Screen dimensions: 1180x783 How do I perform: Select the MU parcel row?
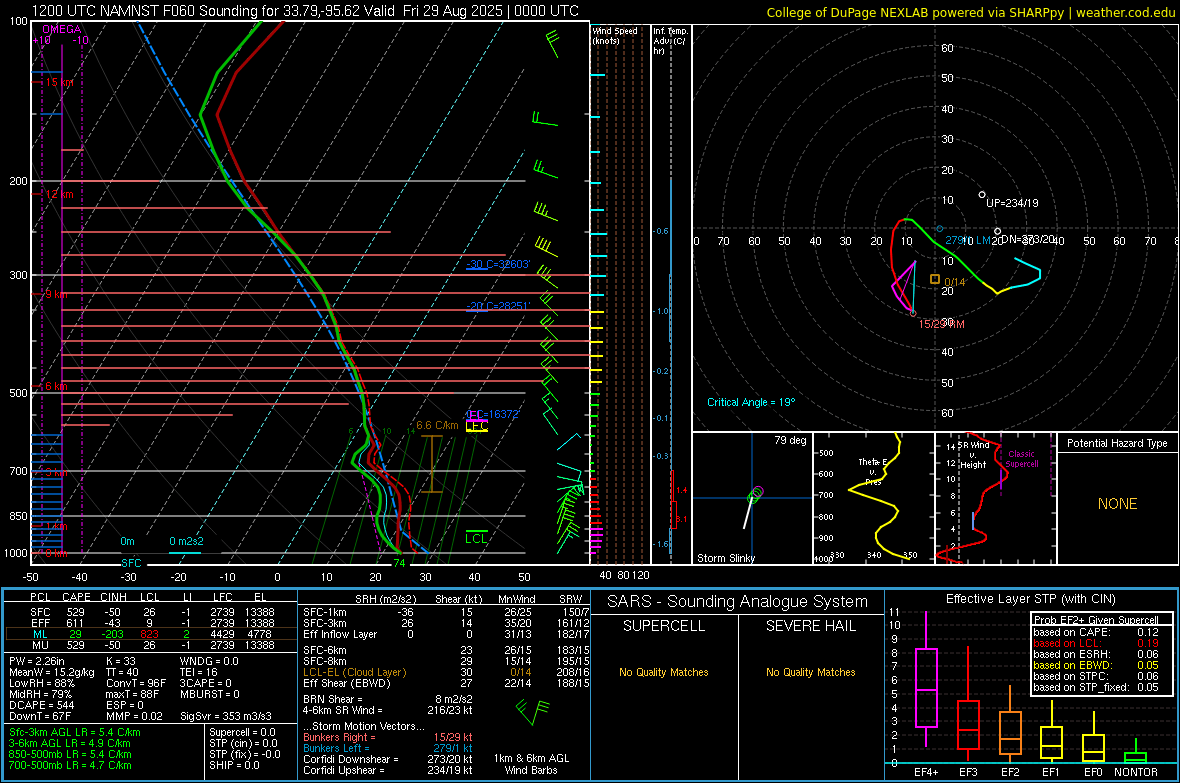coord(151,645)
